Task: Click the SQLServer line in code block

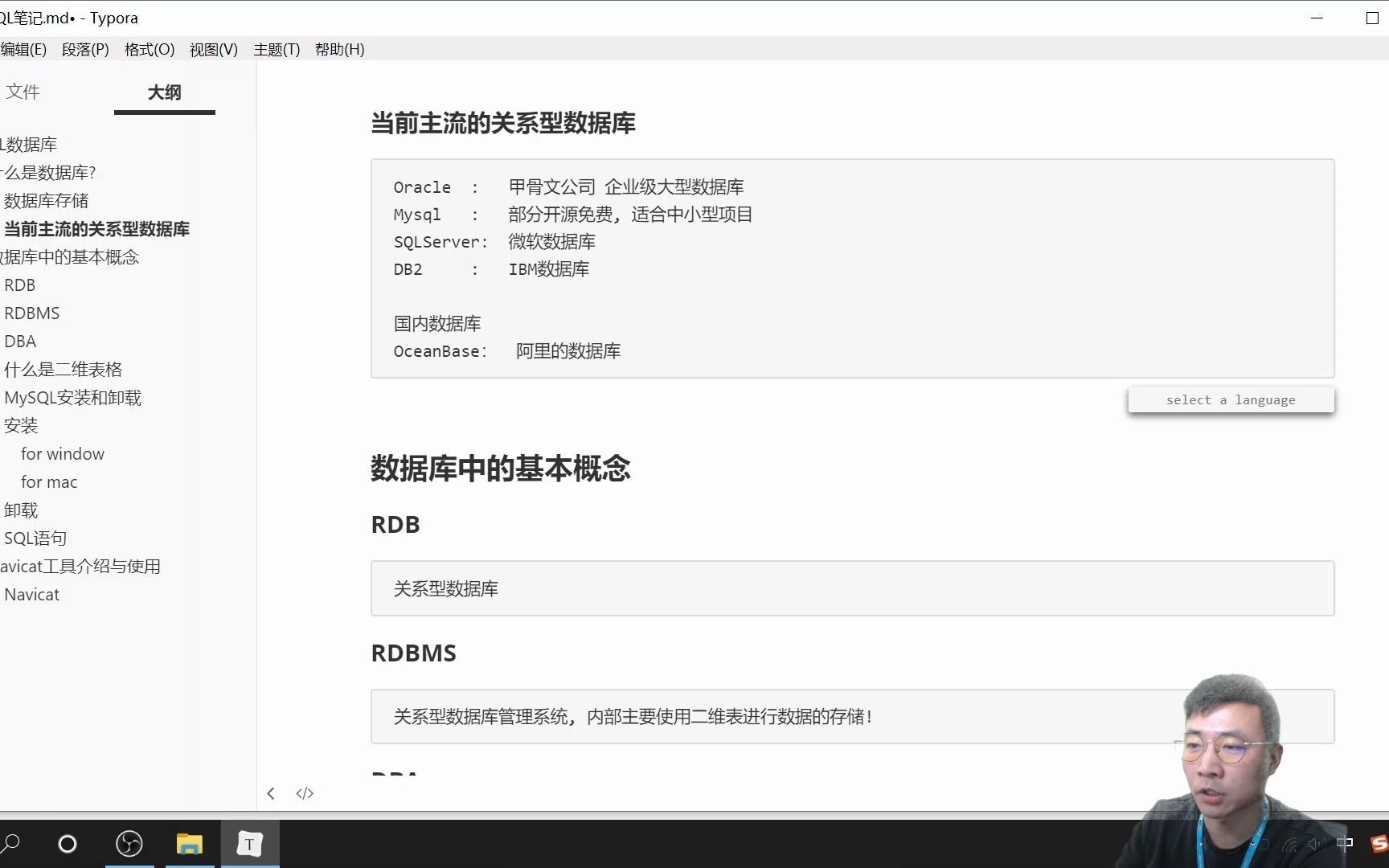Action: [494, 242]
